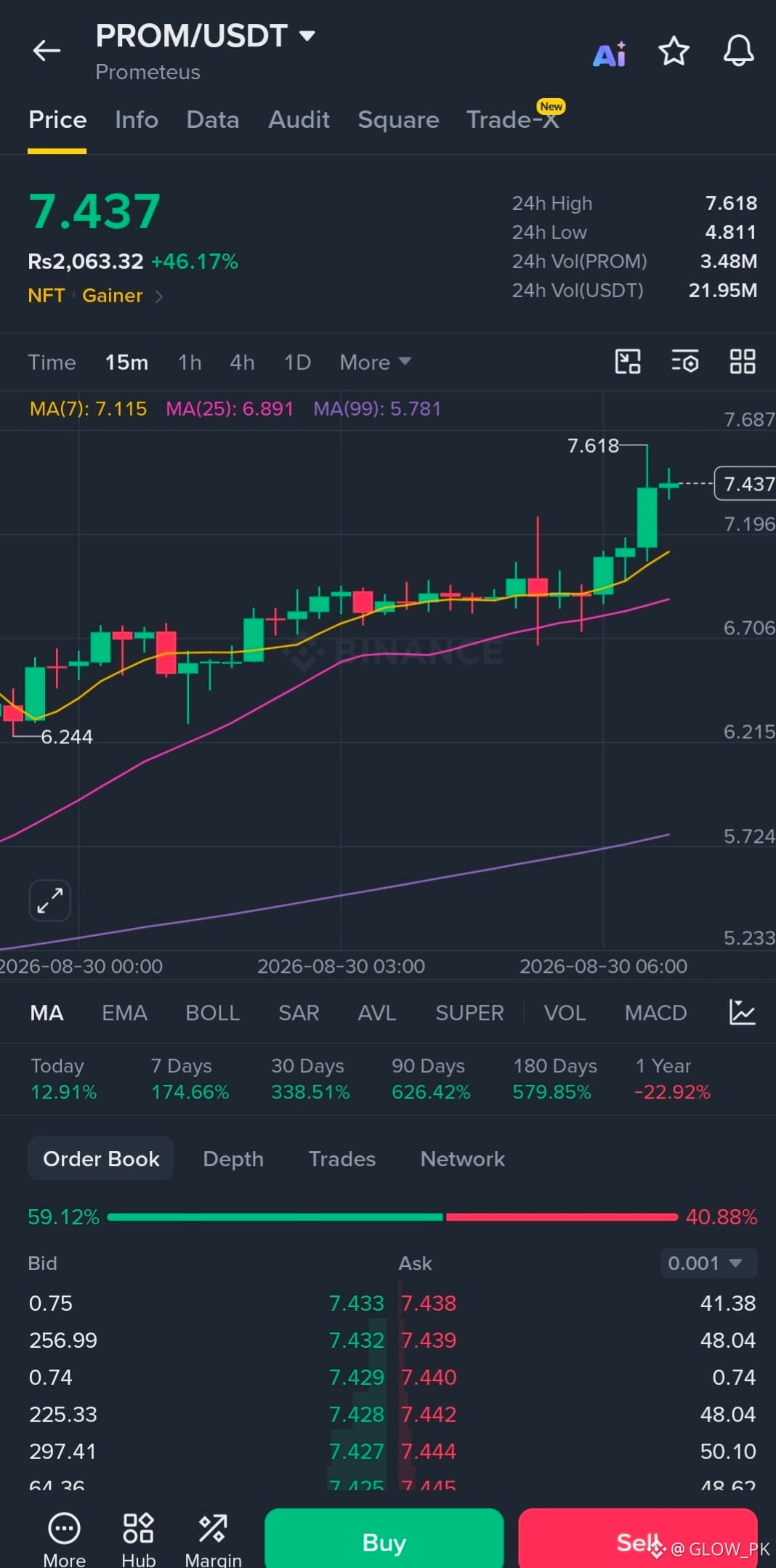776x1568 pixels.
Task: Go back using the left arrow icon
Action: coord(47,51)
